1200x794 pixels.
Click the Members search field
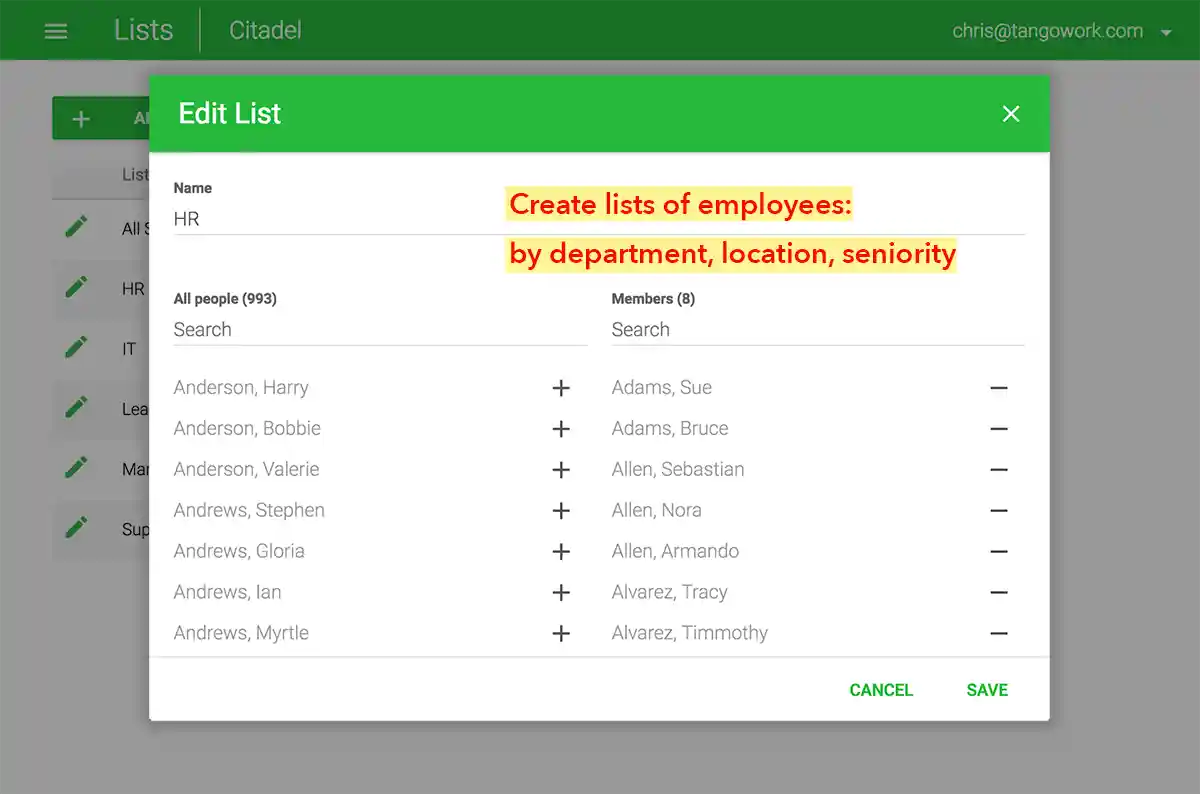click(x=818, y=330)
